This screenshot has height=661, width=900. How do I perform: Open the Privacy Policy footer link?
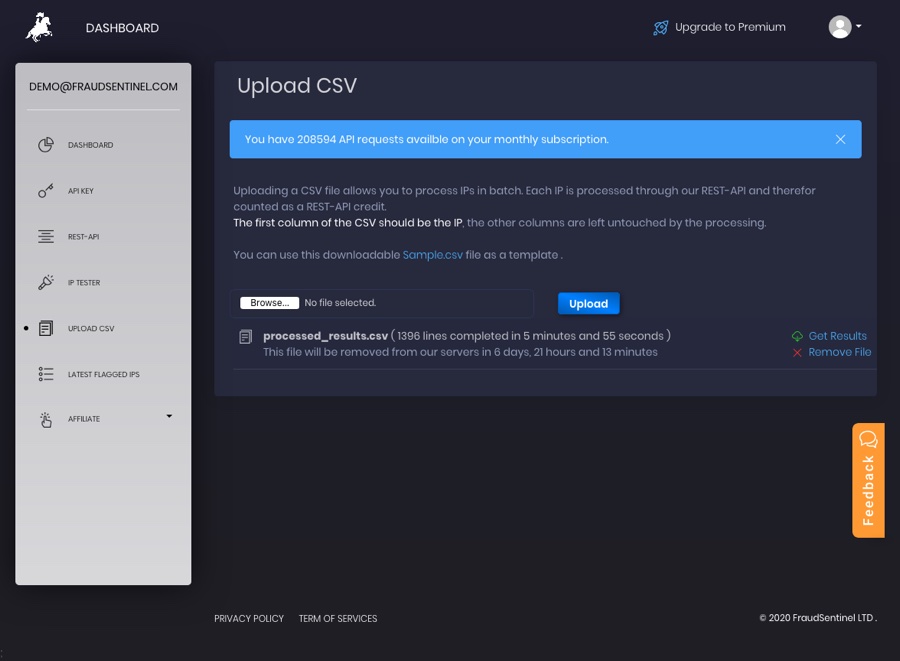coord(249,619)
